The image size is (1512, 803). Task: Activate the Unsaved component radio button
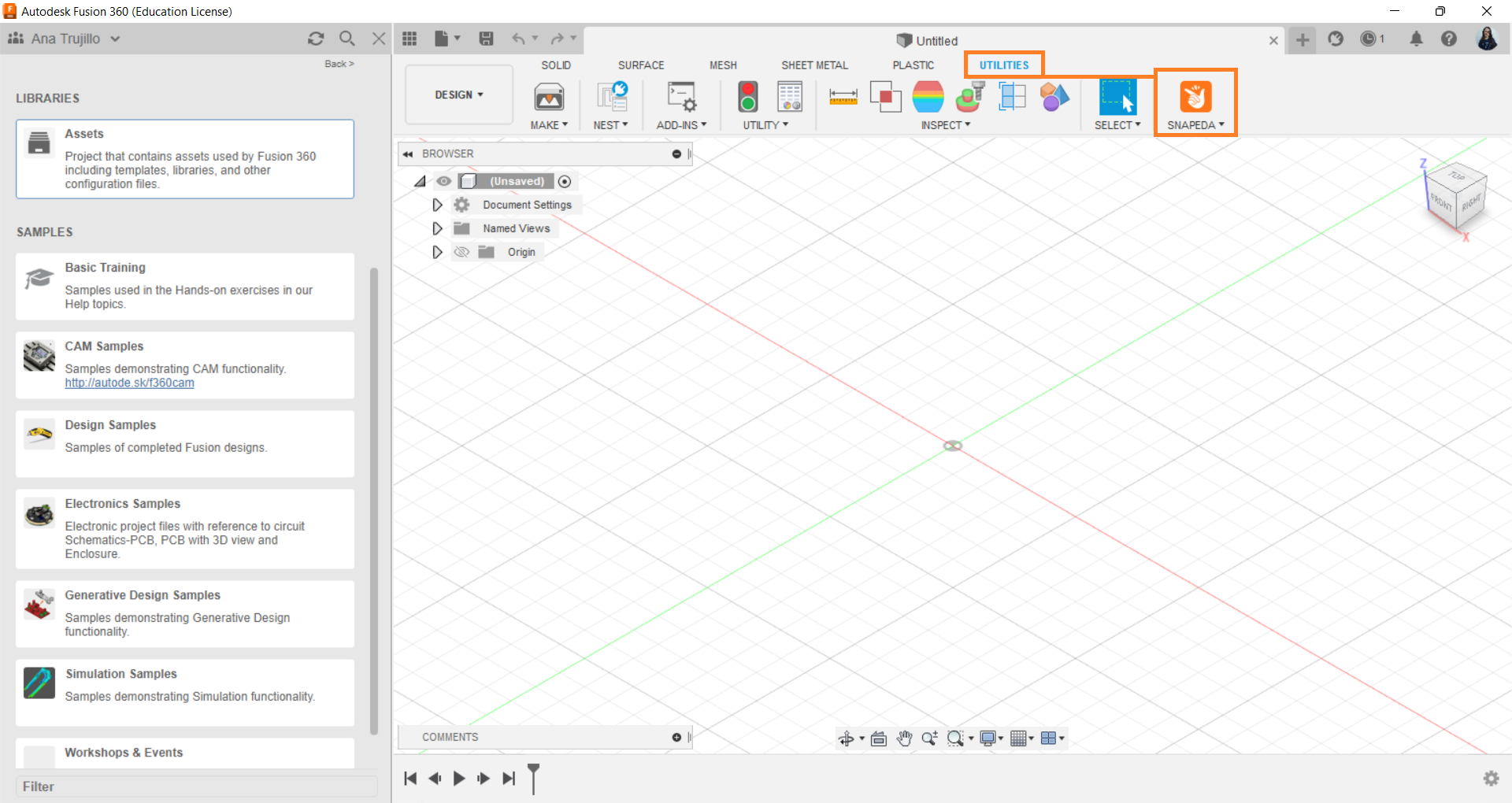[x=565, y=181]
